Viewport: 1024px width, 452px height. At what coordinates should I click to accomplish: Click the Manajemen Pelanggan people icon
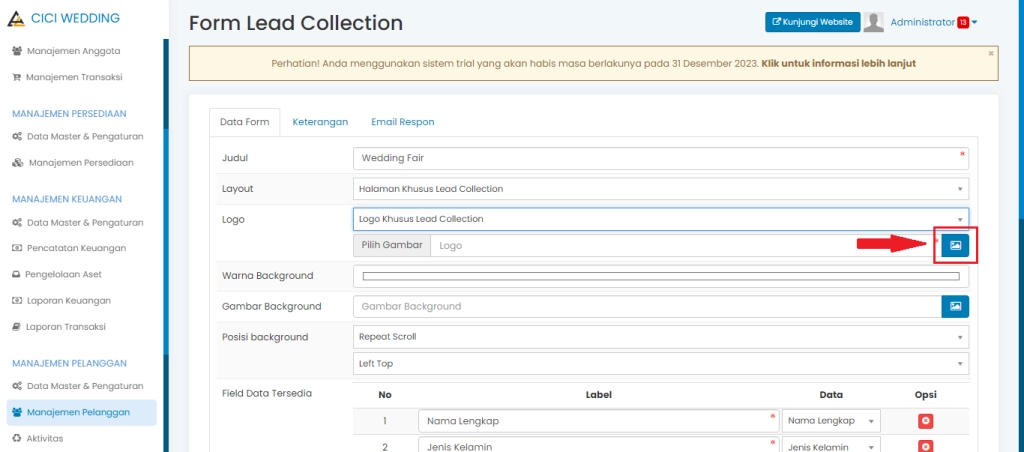[x=18, y=412]
